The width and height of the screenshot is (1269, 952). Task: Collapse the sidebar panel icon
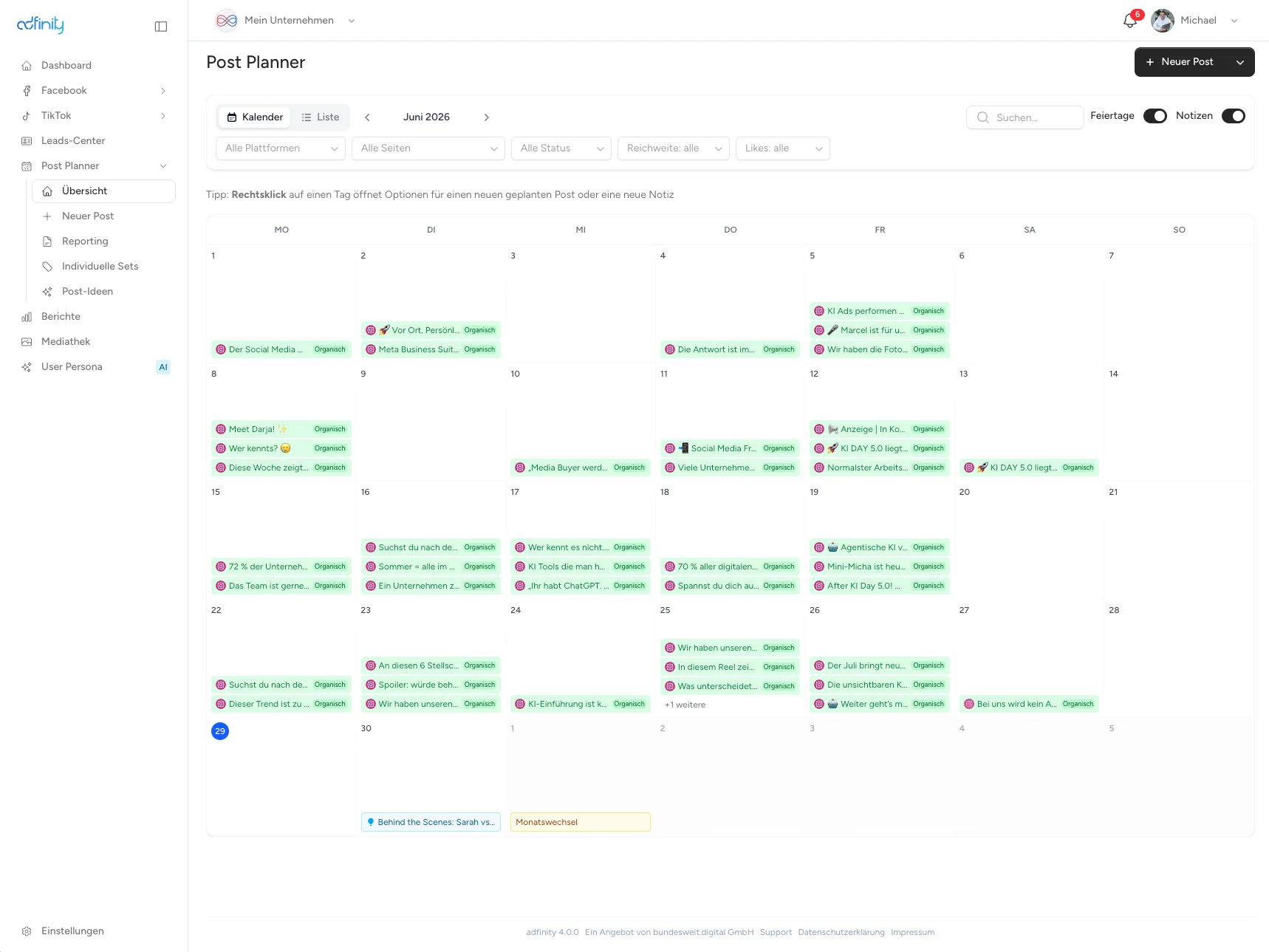[x=161, y=27]
